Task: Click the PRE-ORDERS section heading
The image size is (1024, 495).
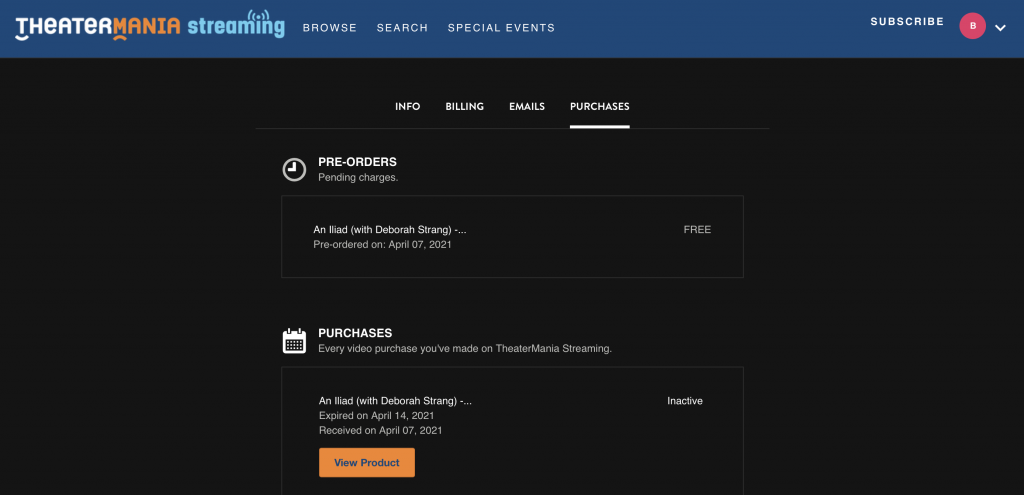Action: (357, 162)
